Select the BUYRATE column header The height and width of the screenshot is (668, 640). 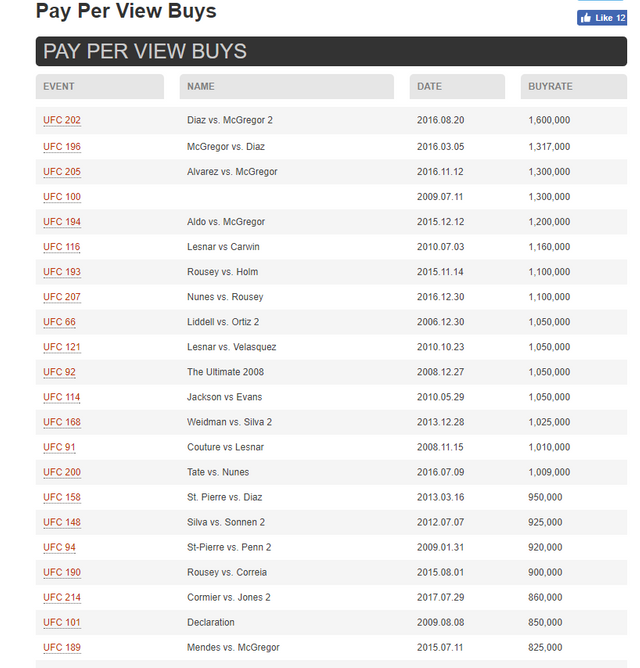(574, 86)
